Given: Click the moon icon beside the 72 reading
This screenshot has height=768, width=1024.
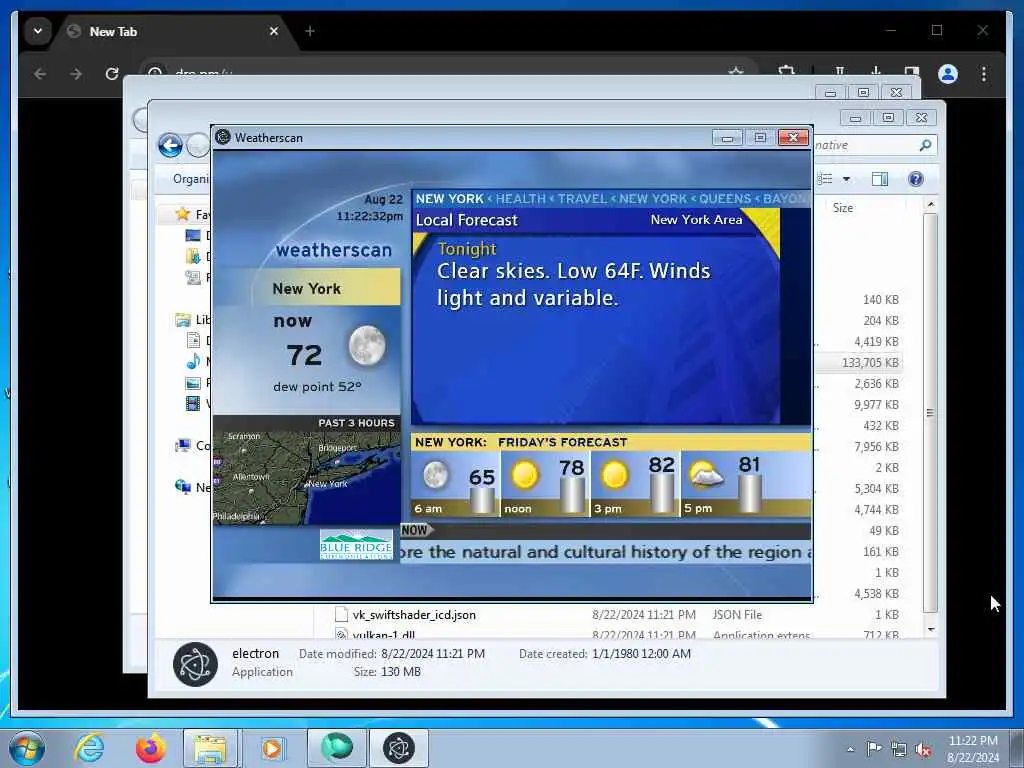Looking at the screenshot, I should pos(367,345).
